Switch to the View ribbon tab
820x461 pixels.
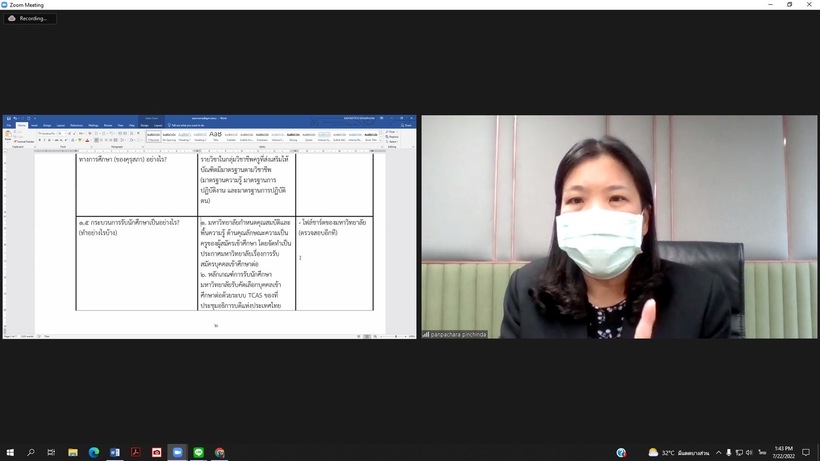(x=120, y=125)
